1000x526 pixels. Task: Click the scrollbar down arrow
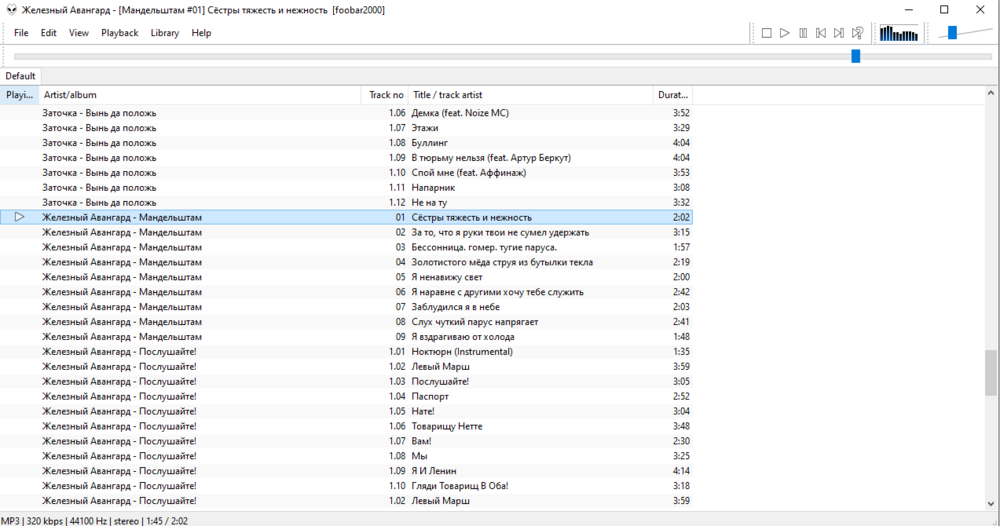click(x=990, y=503)
